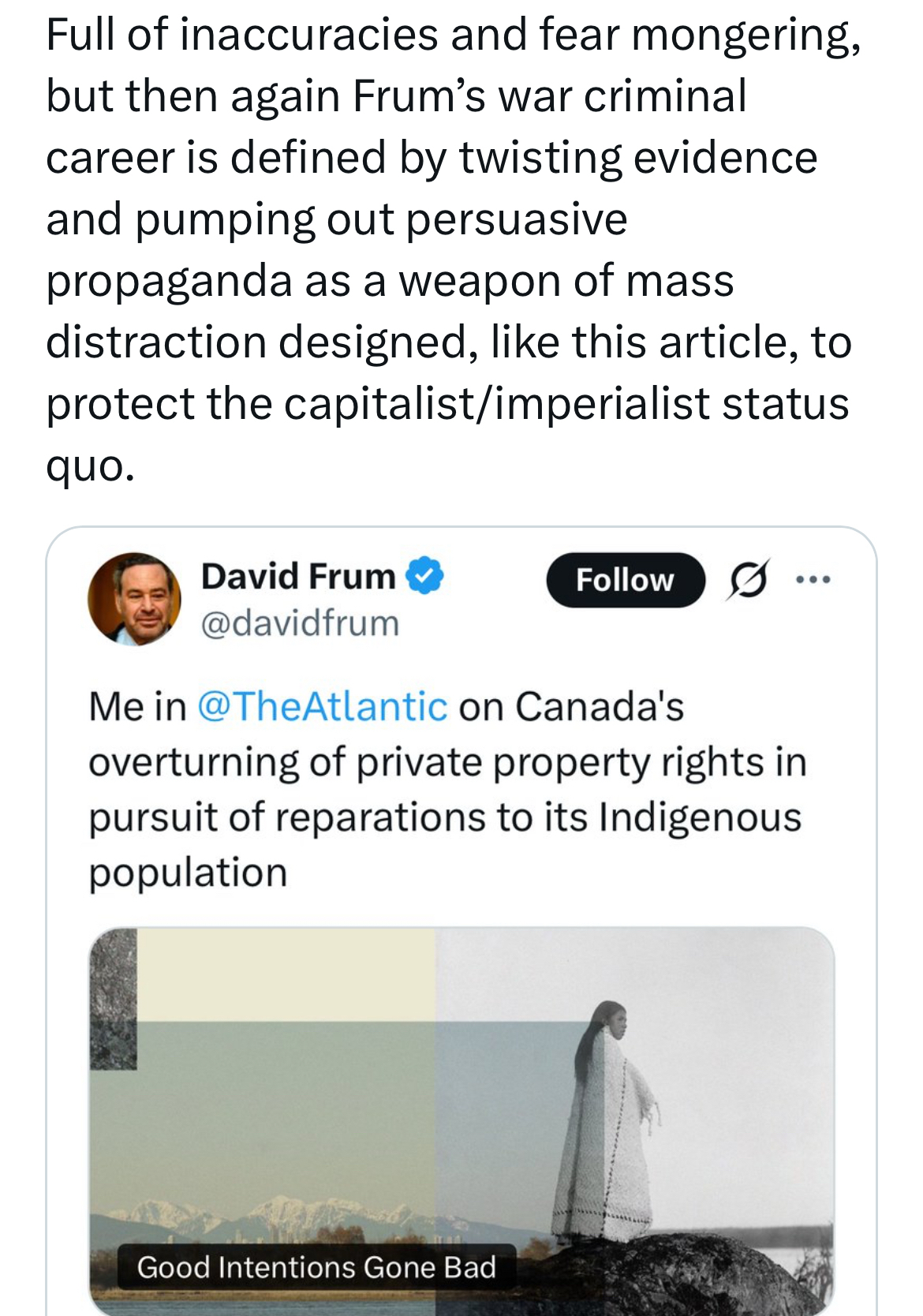Select the @davidfrum handle
The width and height of the screenshot is (923, 1316).
pos(300,623)
